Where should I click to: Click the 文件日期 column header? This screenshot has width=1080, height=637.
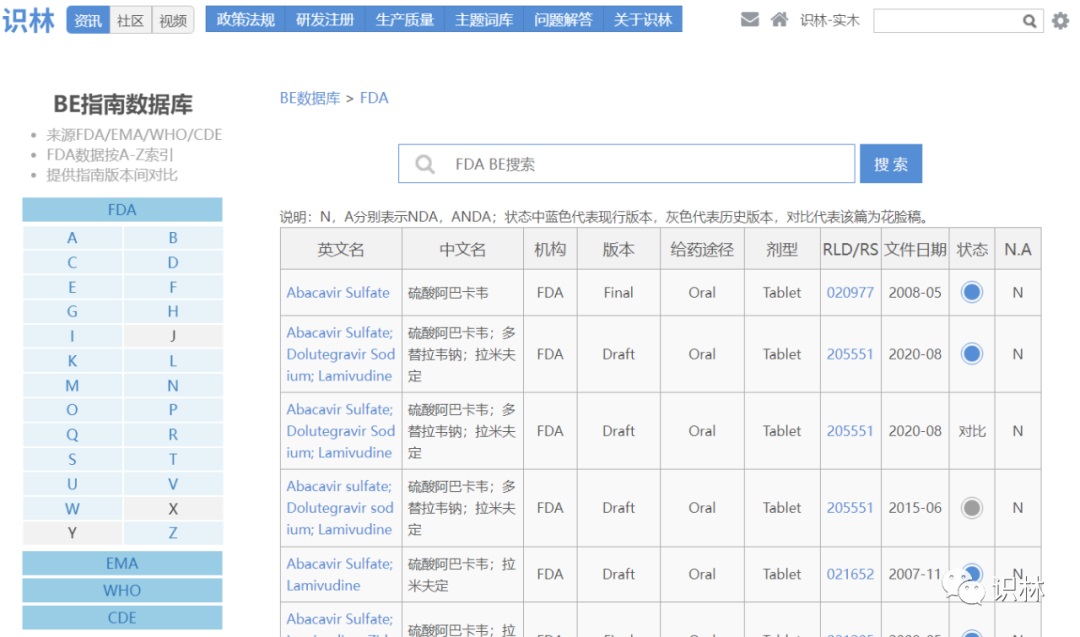click(915, 249)
